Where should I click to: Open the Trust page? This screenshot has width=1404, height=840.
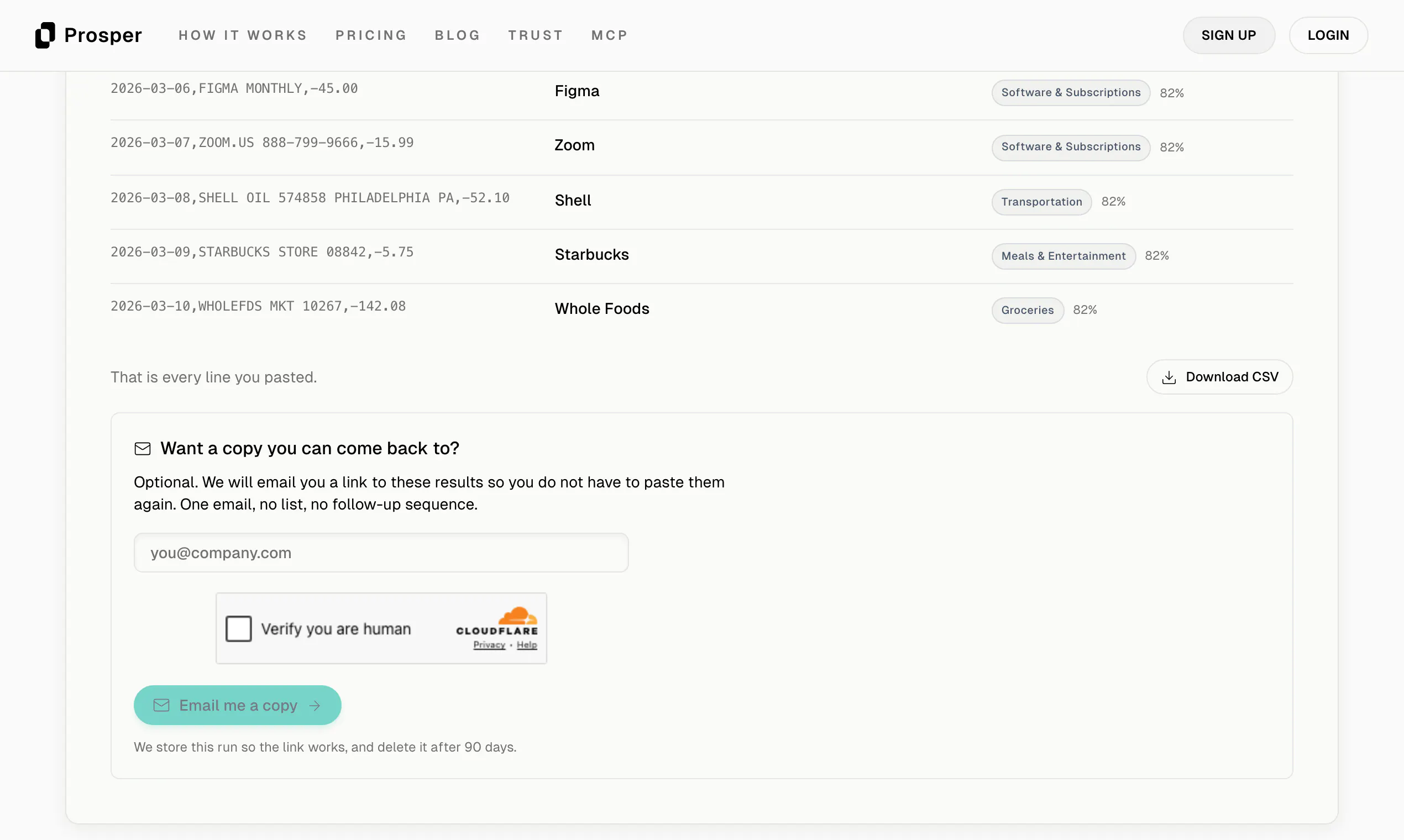[536, 35]
